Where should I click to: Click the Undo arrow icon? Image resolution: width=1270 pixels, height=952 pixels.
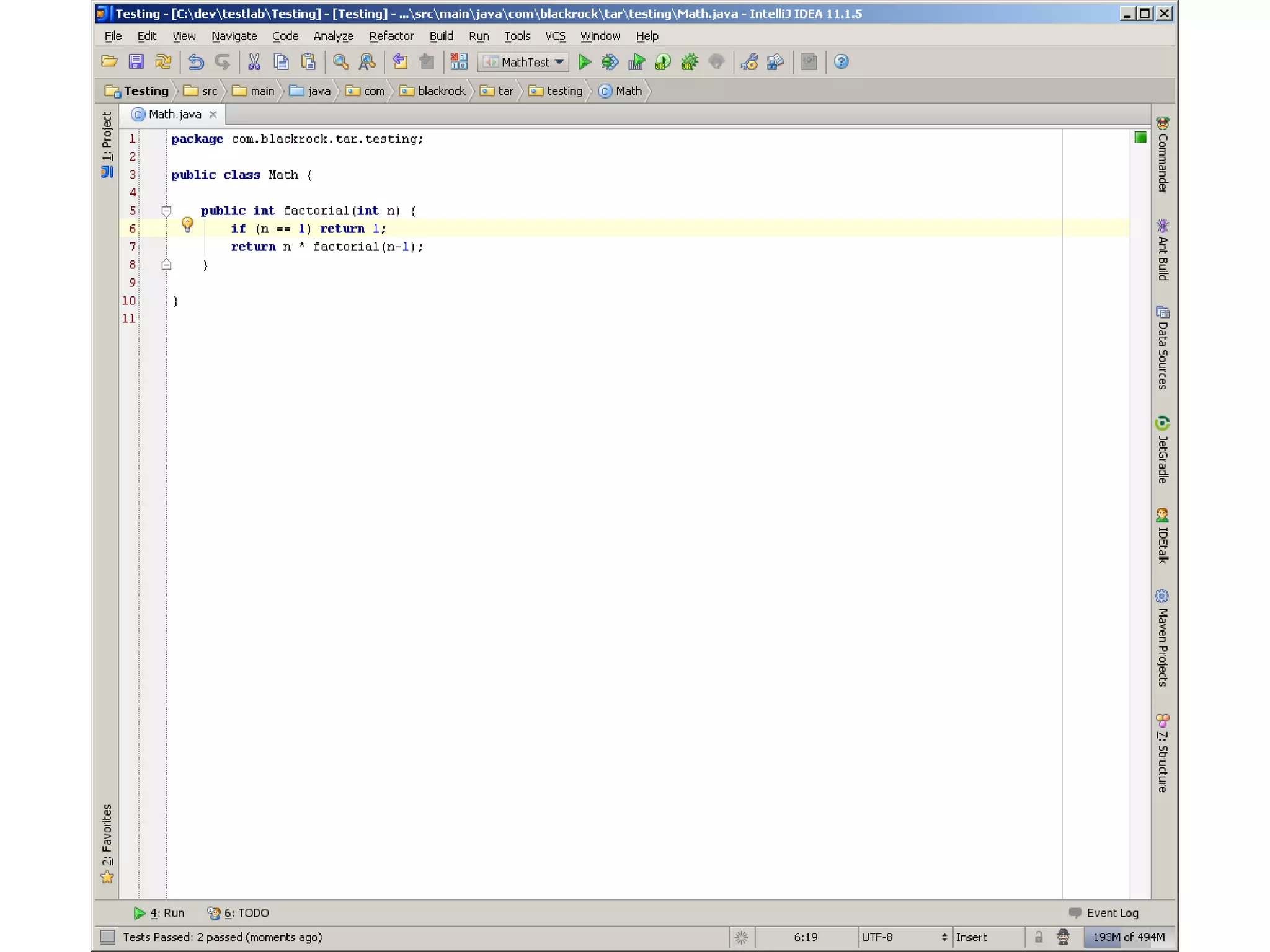(x=196, y=62)
